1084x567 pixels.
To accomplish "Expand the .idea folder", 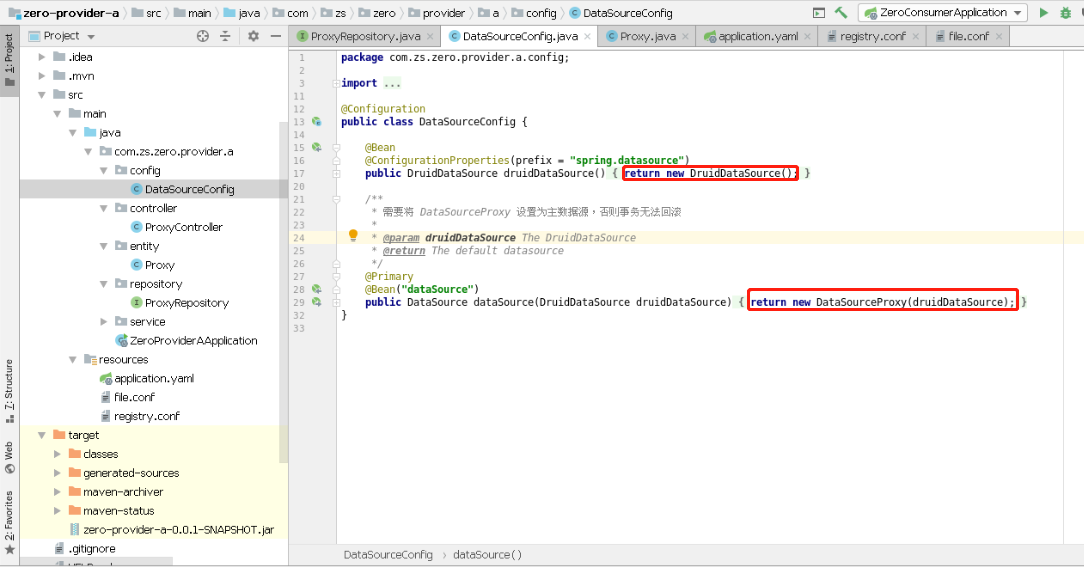I will point(42,57).
